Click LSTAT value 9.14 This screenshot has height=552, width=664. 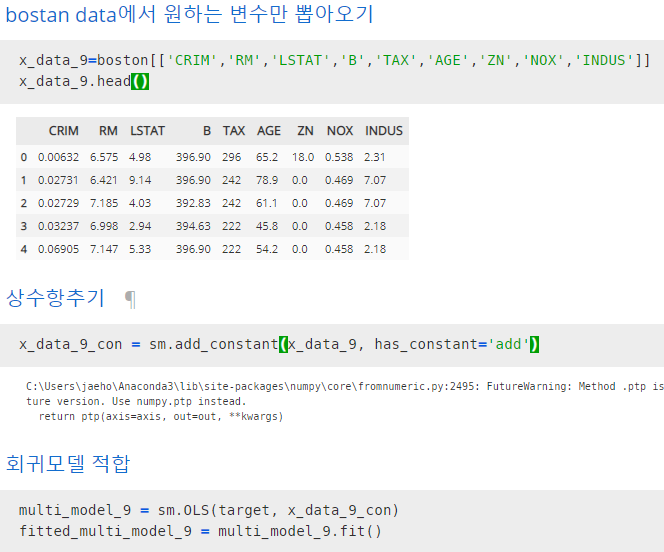coord(140,180)
